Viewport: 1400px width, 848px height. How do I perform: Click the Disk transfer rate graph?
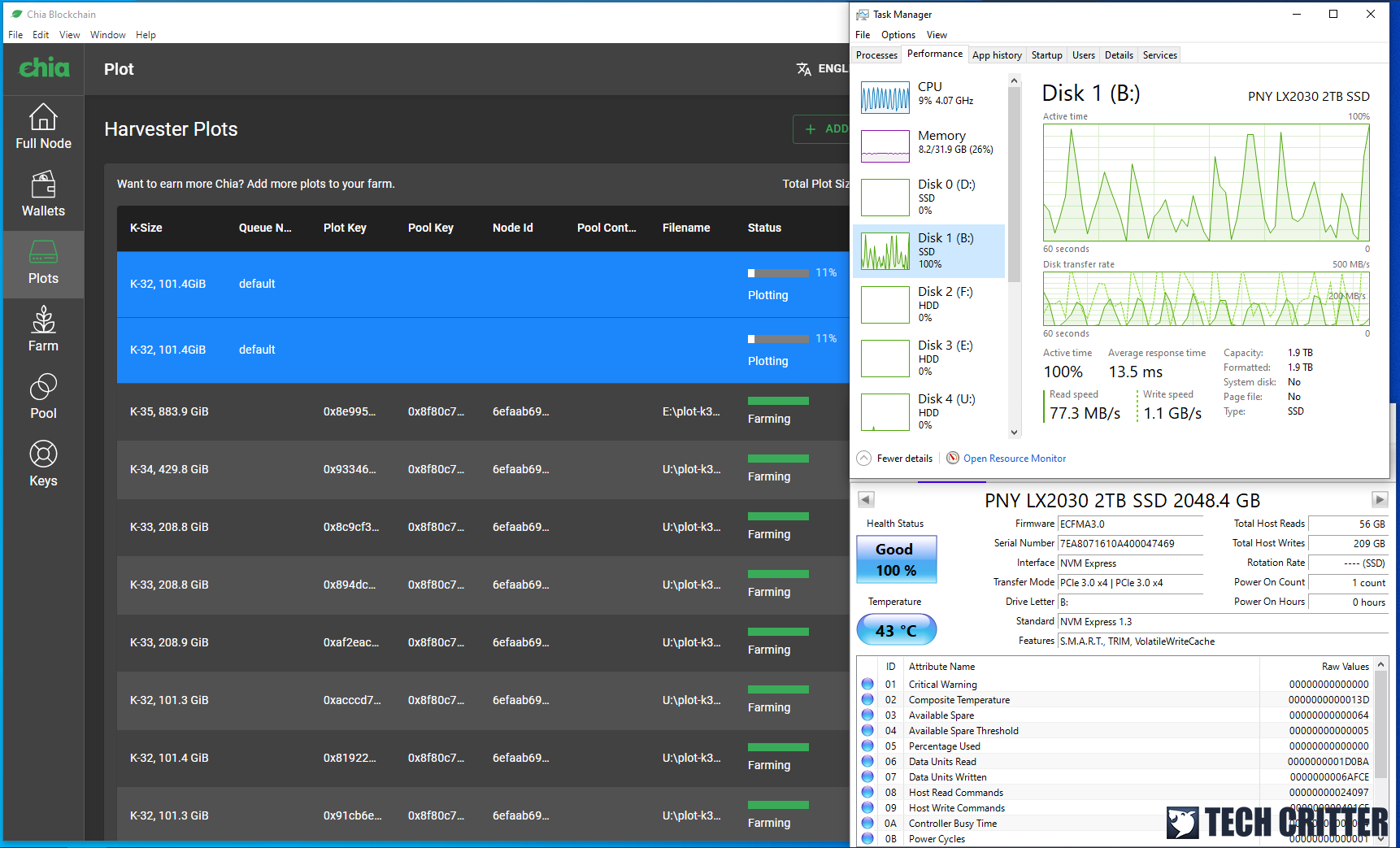[x=1207, y=298]
